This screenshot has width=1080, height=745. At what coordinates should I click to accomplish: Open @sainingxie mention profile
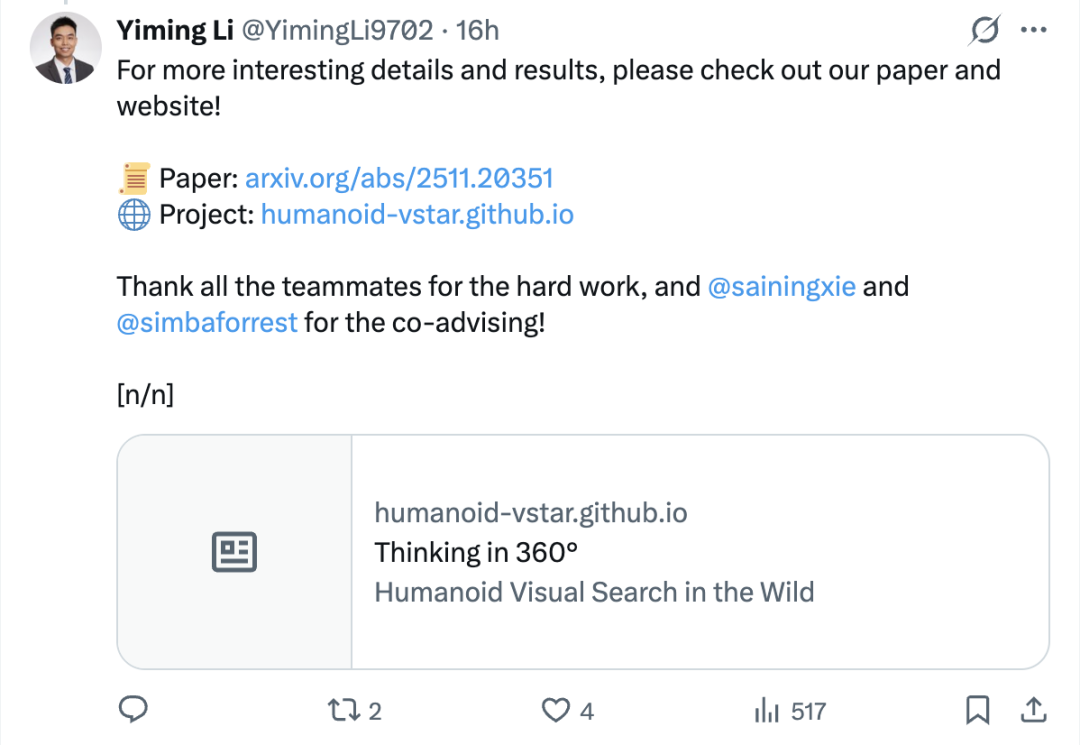(781, 287)
